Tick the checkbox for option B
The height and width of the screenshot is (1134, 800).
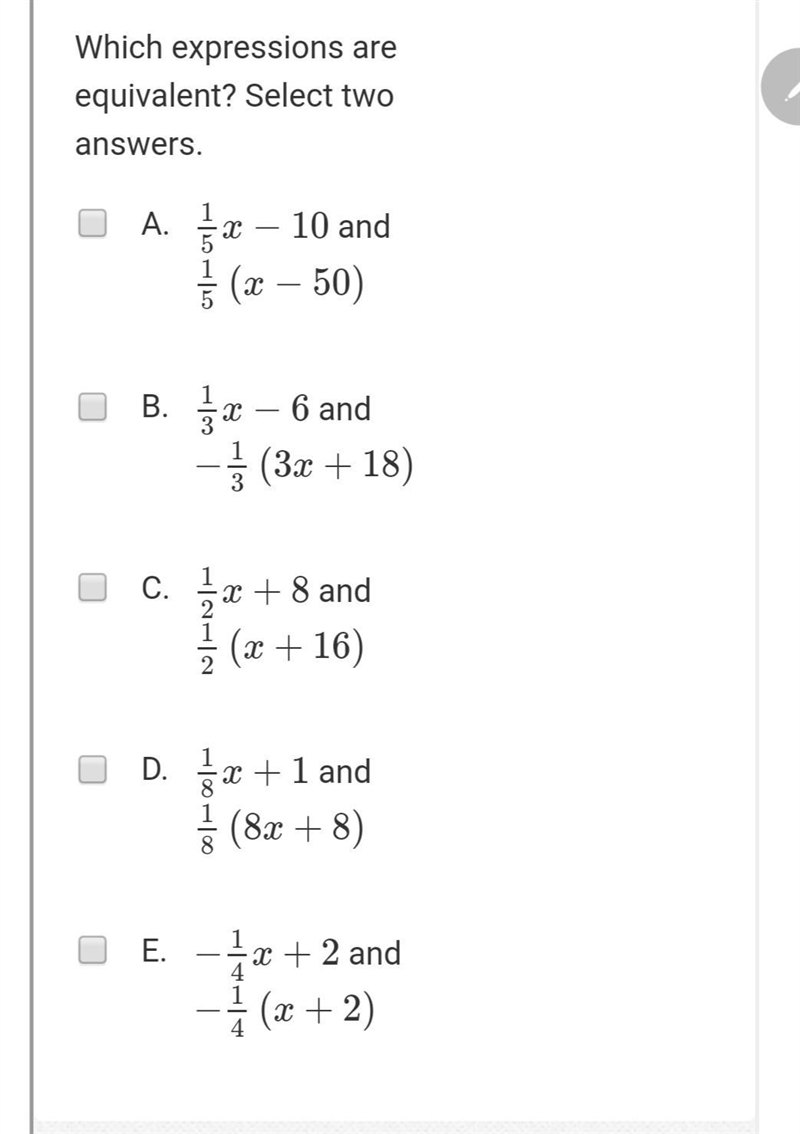pyautogui.click(x=93, y=406)
